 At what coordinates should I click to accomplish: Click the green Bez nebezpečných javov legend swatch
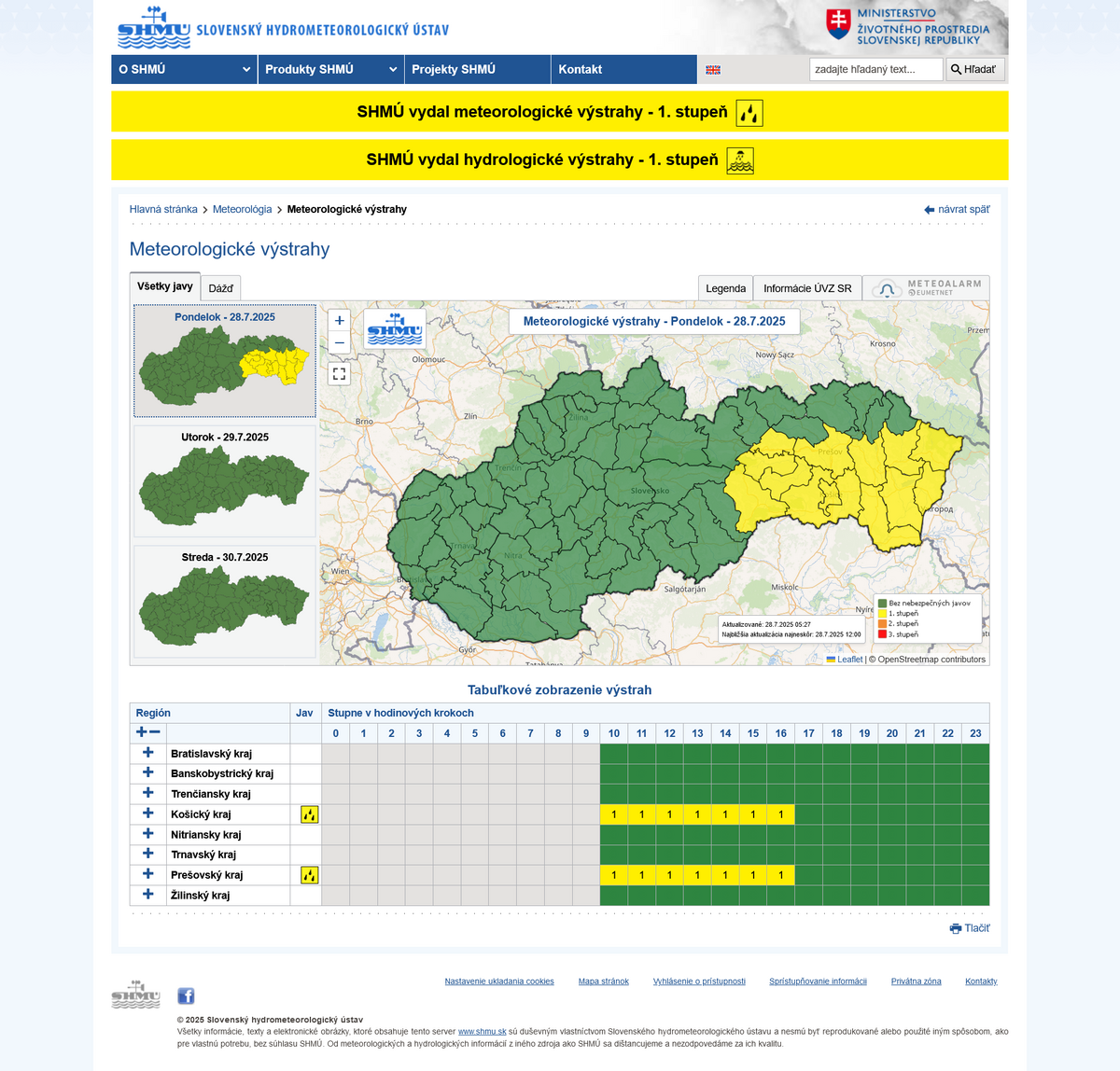[x=882, y=604]
